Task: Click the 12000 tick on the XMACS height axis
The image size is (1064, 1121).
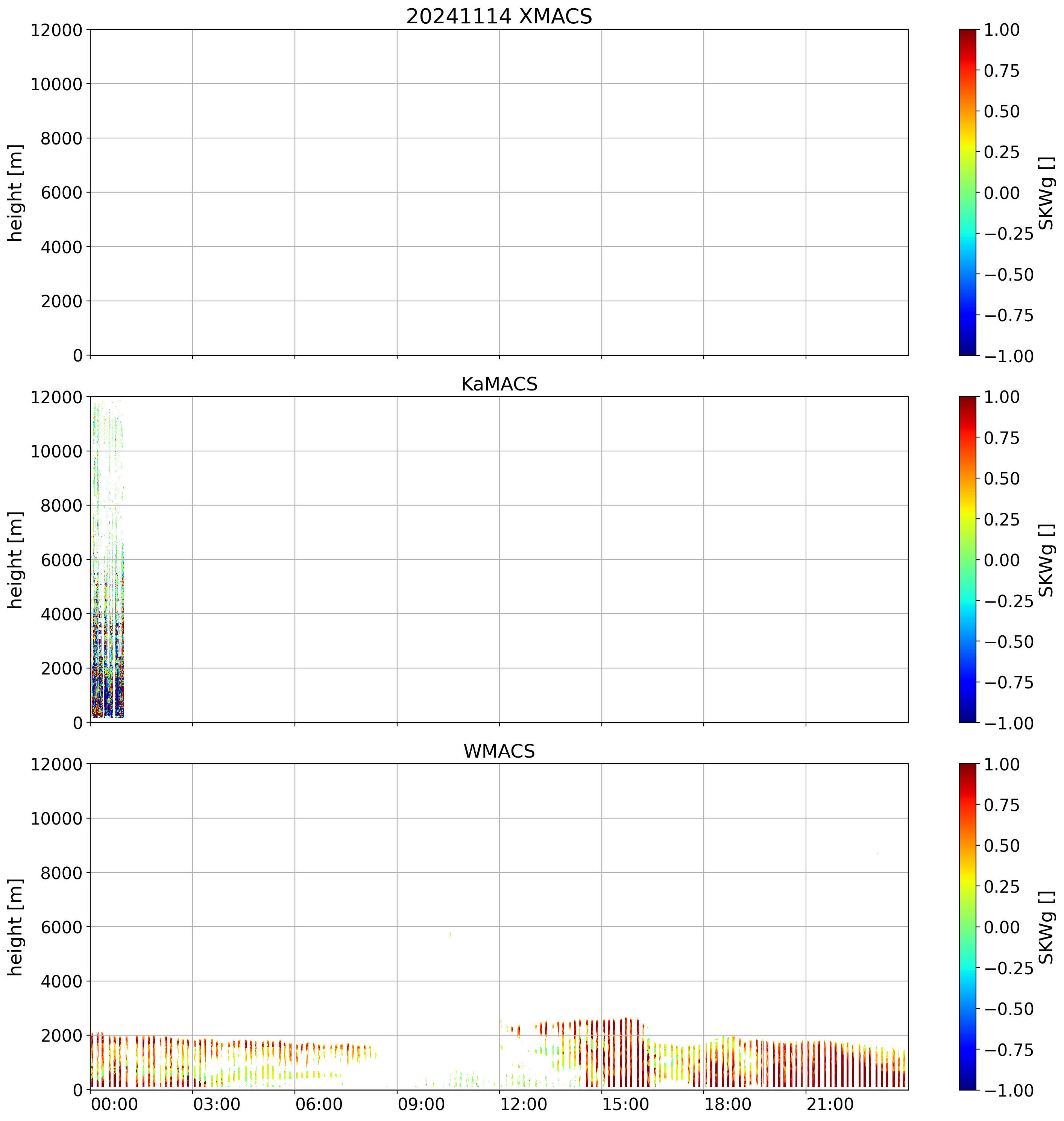Action: [57, 29]
